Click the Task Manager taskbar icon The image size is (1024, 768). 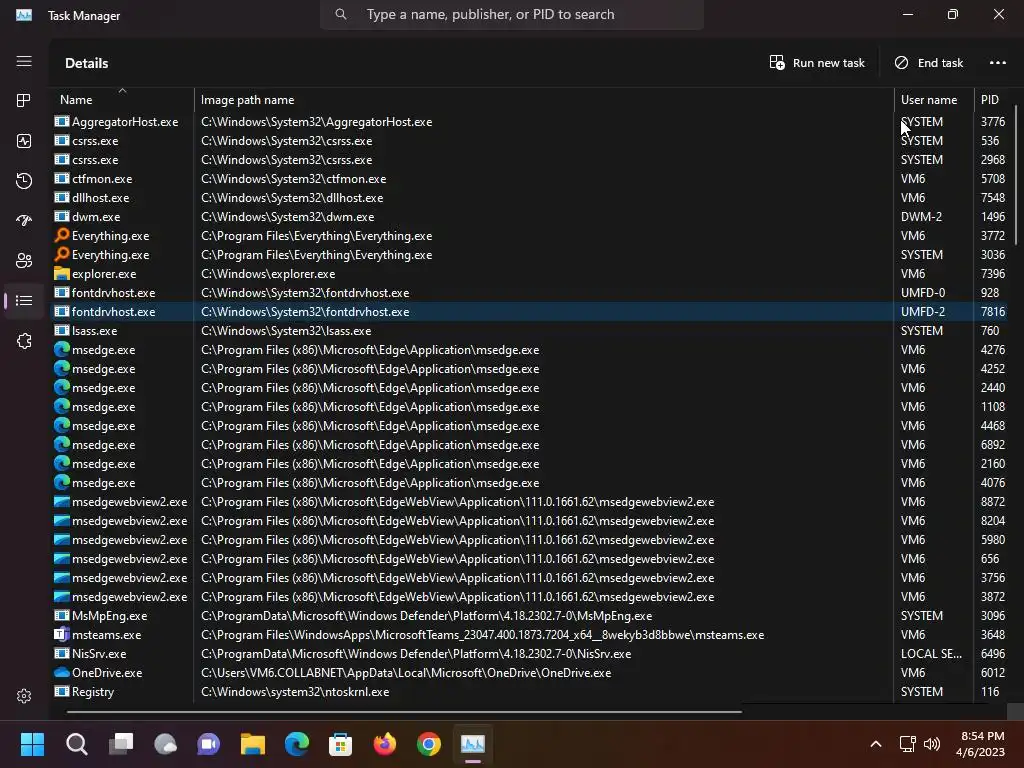pyautogui.click(x=473, y=744)
